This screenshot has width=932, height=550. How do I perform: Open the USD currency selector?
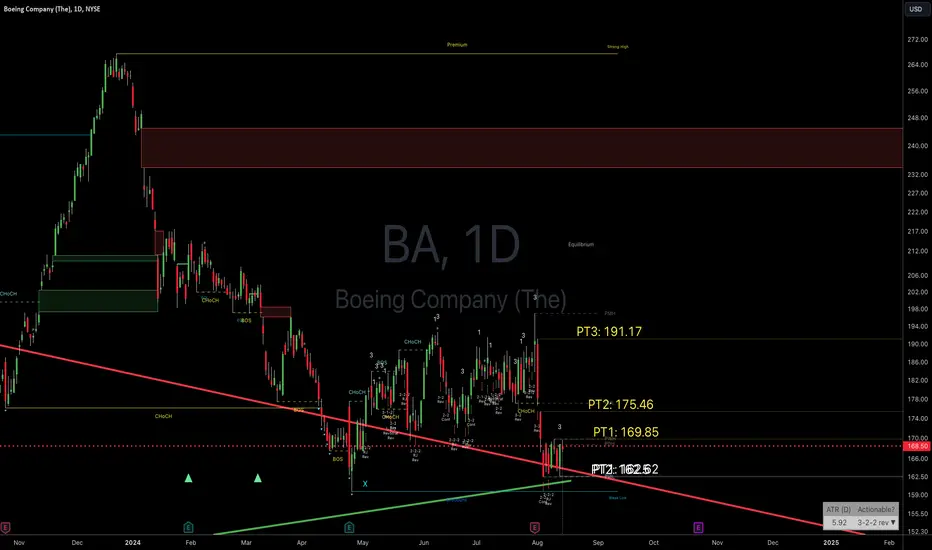916,9
